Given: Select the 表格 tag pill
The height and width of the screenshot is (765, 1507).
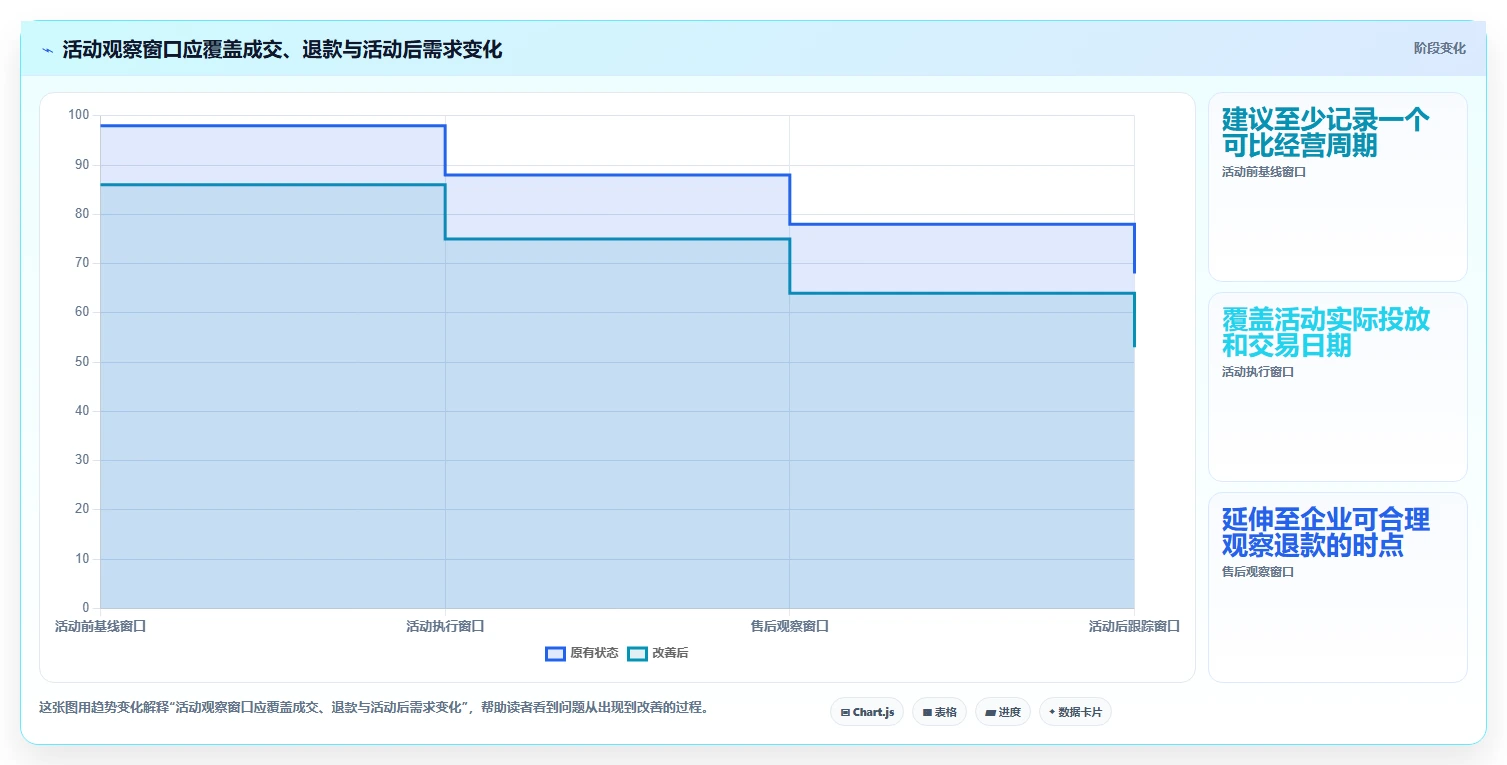Looking at the screenshot, I should click(939, 712).
